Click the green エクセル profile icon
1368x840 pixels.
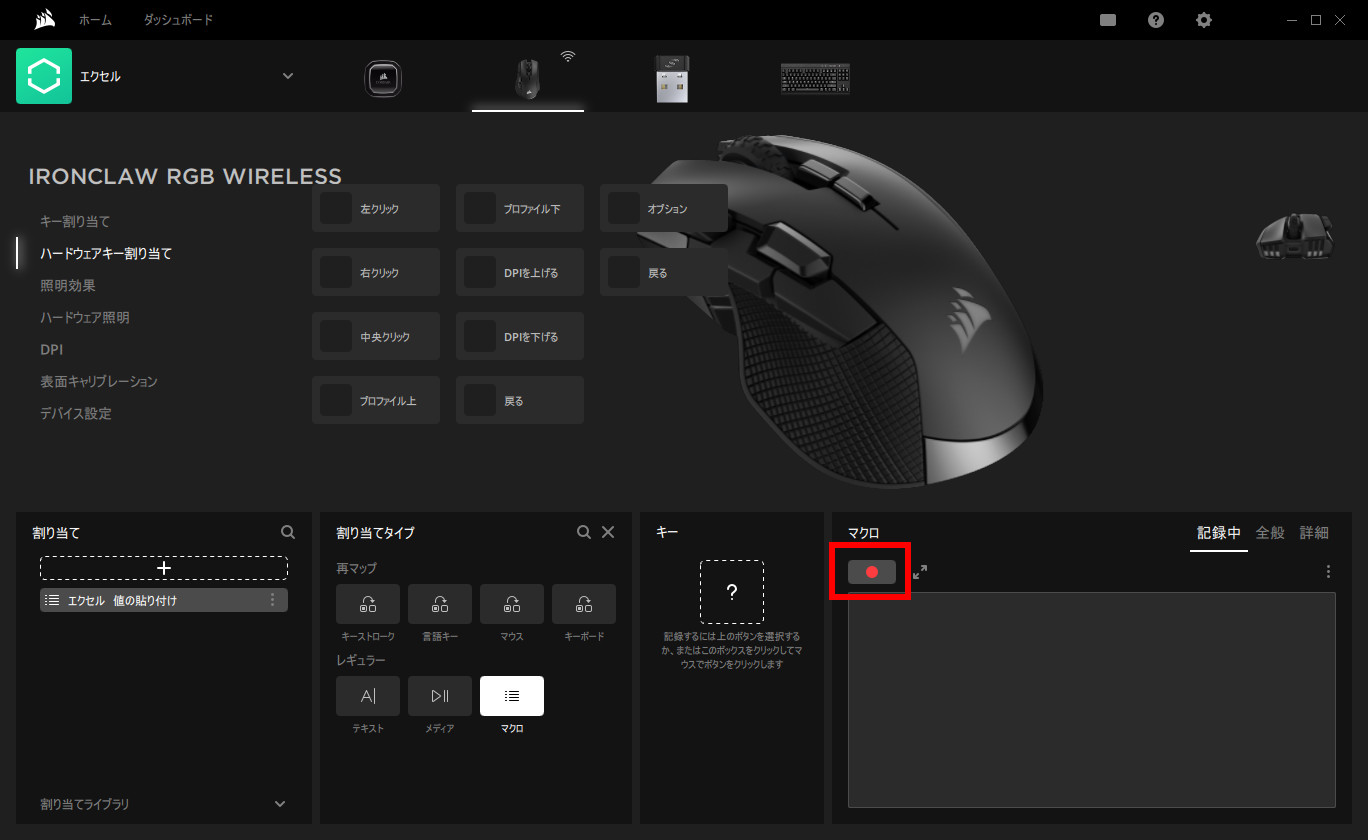[44, 76]
